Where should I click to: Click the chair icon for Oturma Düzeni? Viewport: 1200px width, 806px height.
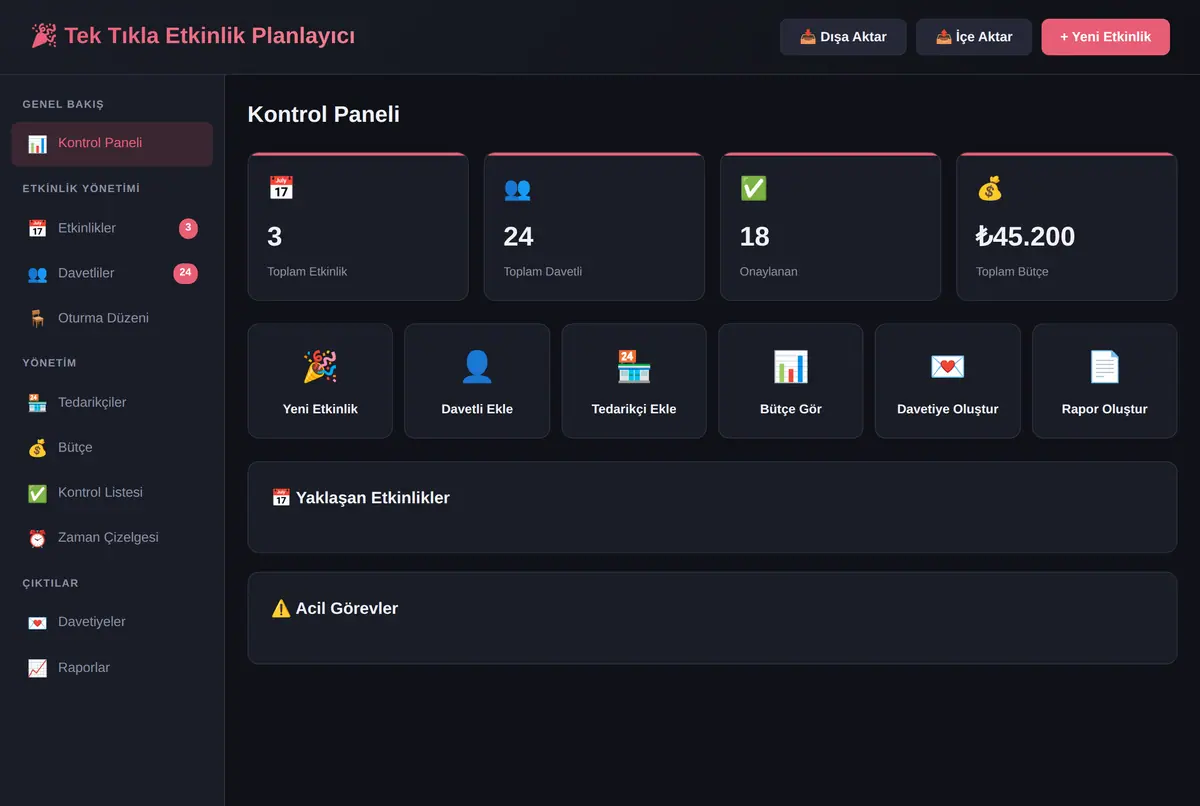coord(37,319)
